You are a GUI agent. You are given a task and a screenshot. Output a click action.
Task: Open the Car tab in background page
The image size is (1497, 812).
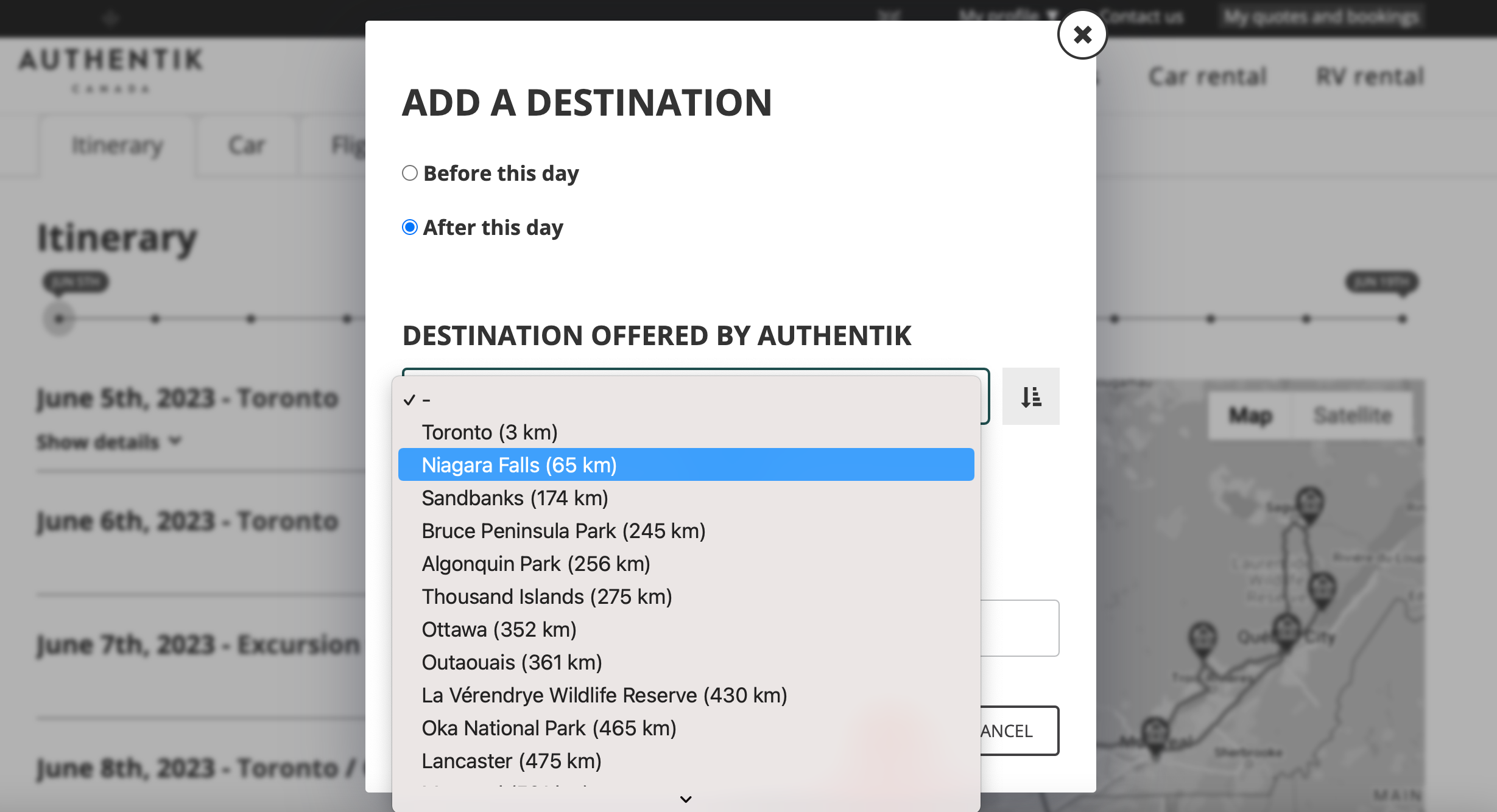tap(247, 146)
